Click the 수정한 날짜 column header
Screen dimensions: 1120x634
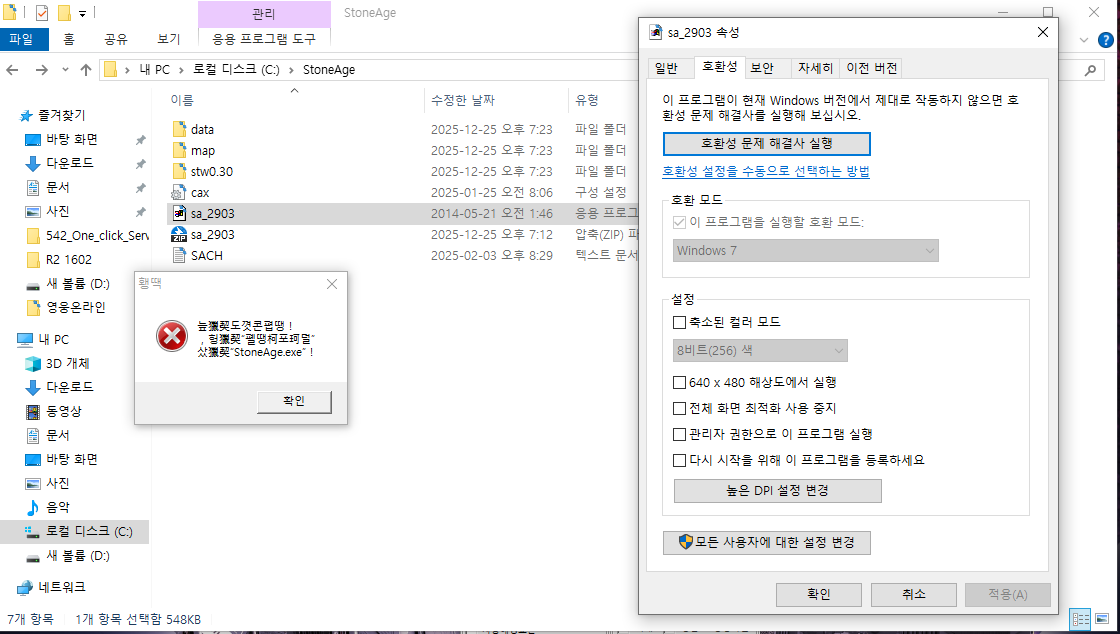tap(462, 100)
